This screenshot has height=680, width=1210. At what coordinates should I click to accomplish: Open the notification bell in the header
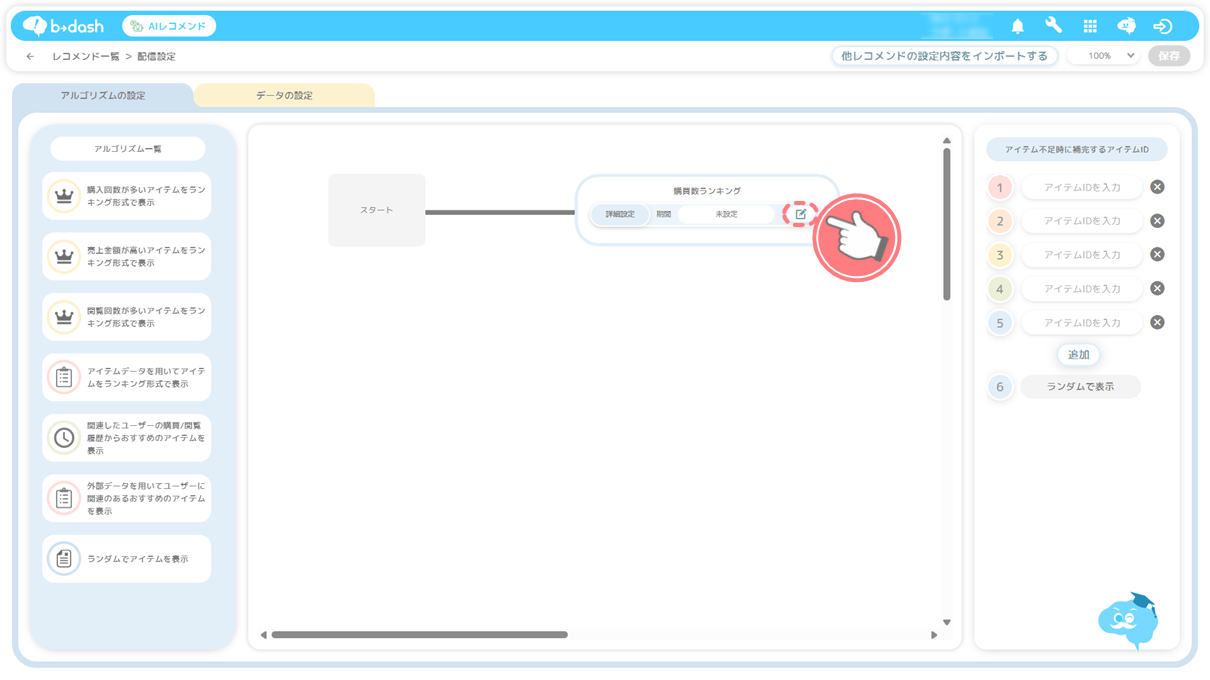point(1017,27)
